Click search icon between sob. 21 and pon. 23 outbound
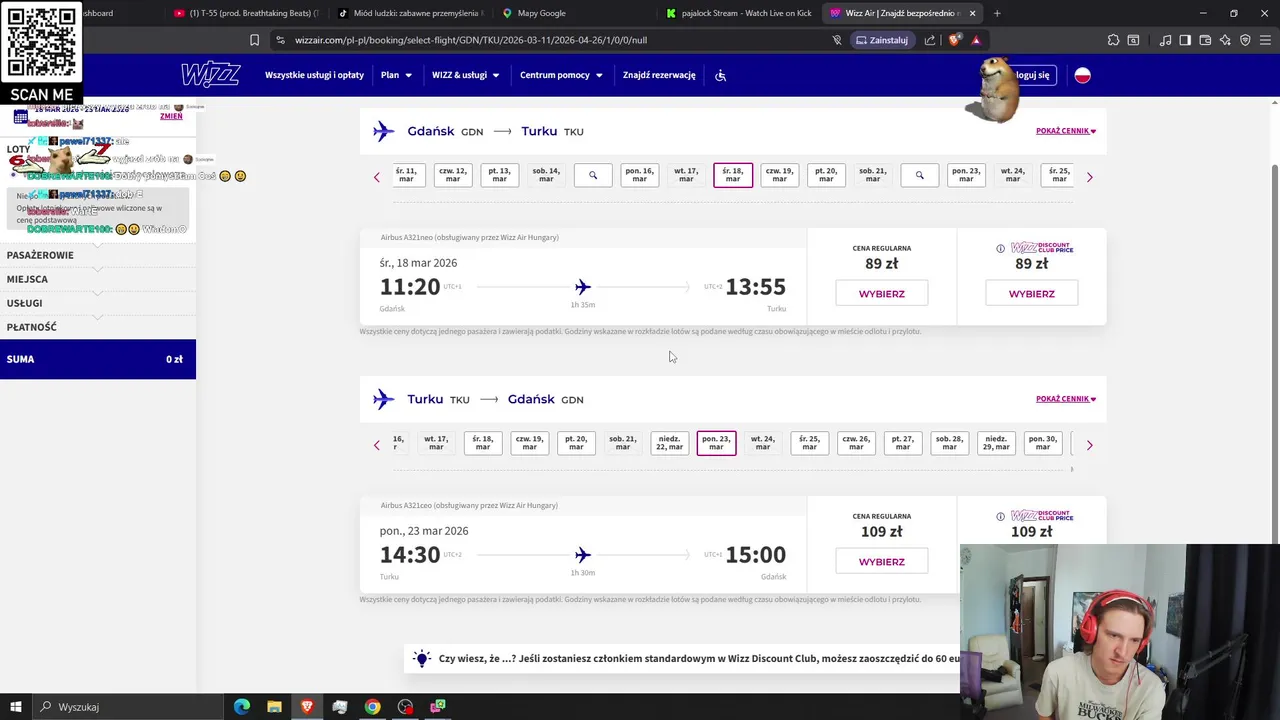This screenshot has height=720, width=1280. pyautogui.click(x=919, y=175)
